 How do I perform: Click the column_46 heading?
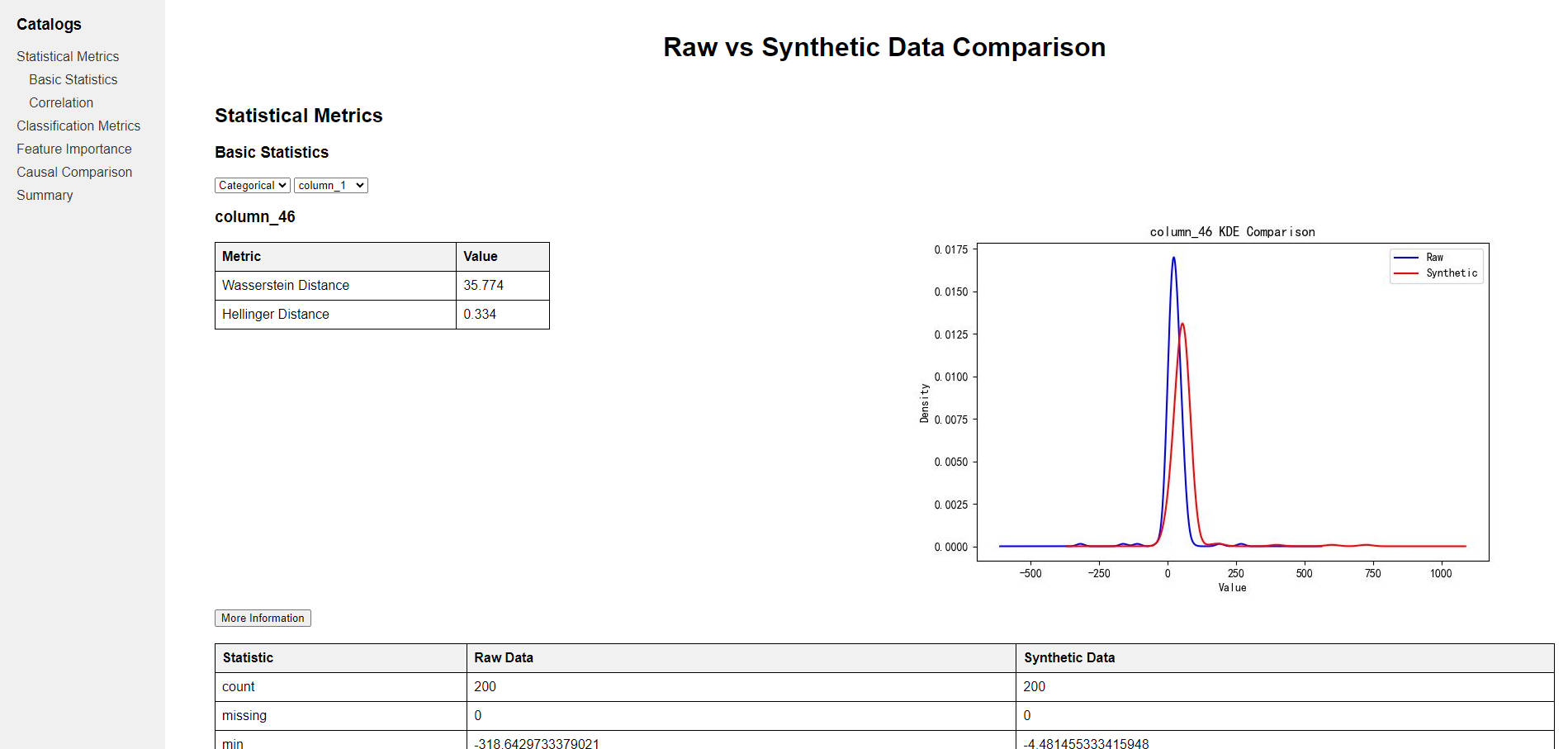tap(255, 217)
